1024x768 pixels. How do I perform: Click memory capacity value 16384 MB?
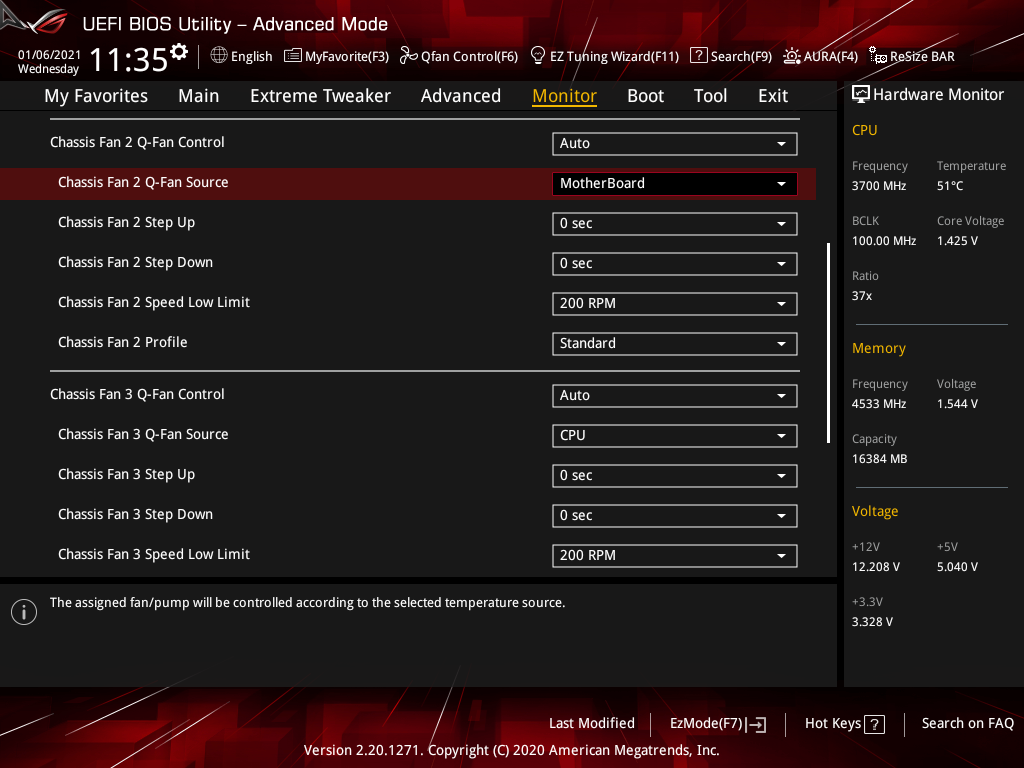tap(879, 459)
